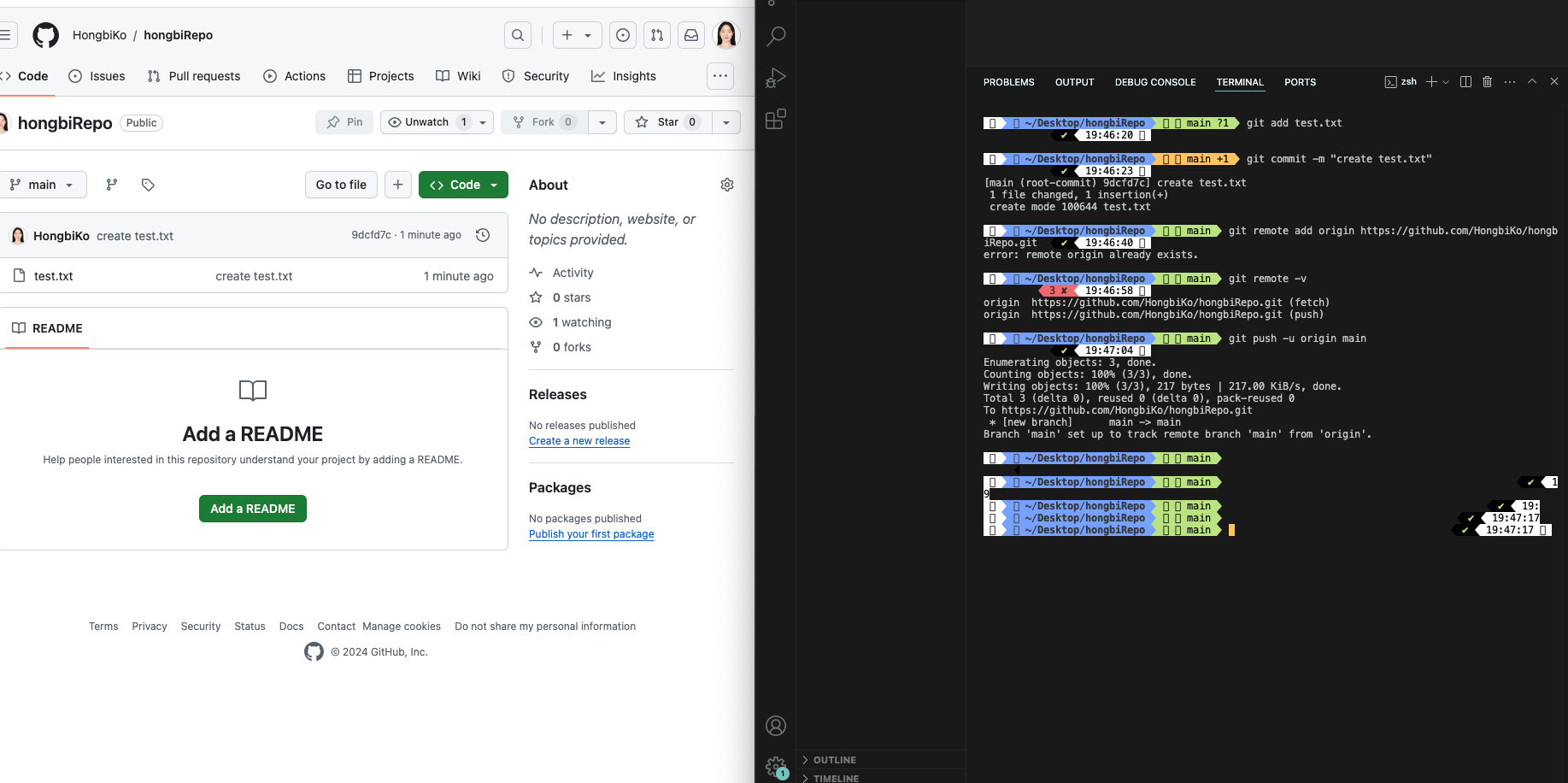
Task: Go to the Projects tab
Action: pyautogui.click(x=381, y=76)
